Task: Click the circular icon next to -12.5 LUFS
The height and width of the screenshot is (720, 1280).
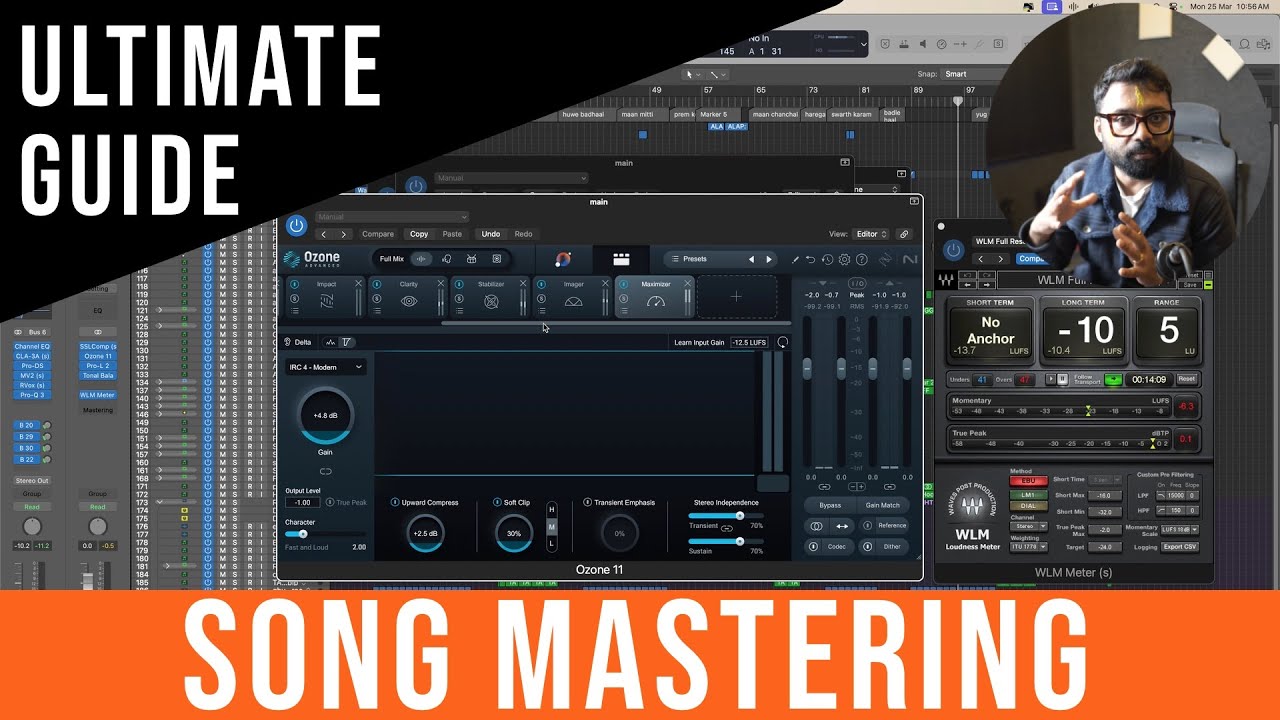Action: click(782, 342)
